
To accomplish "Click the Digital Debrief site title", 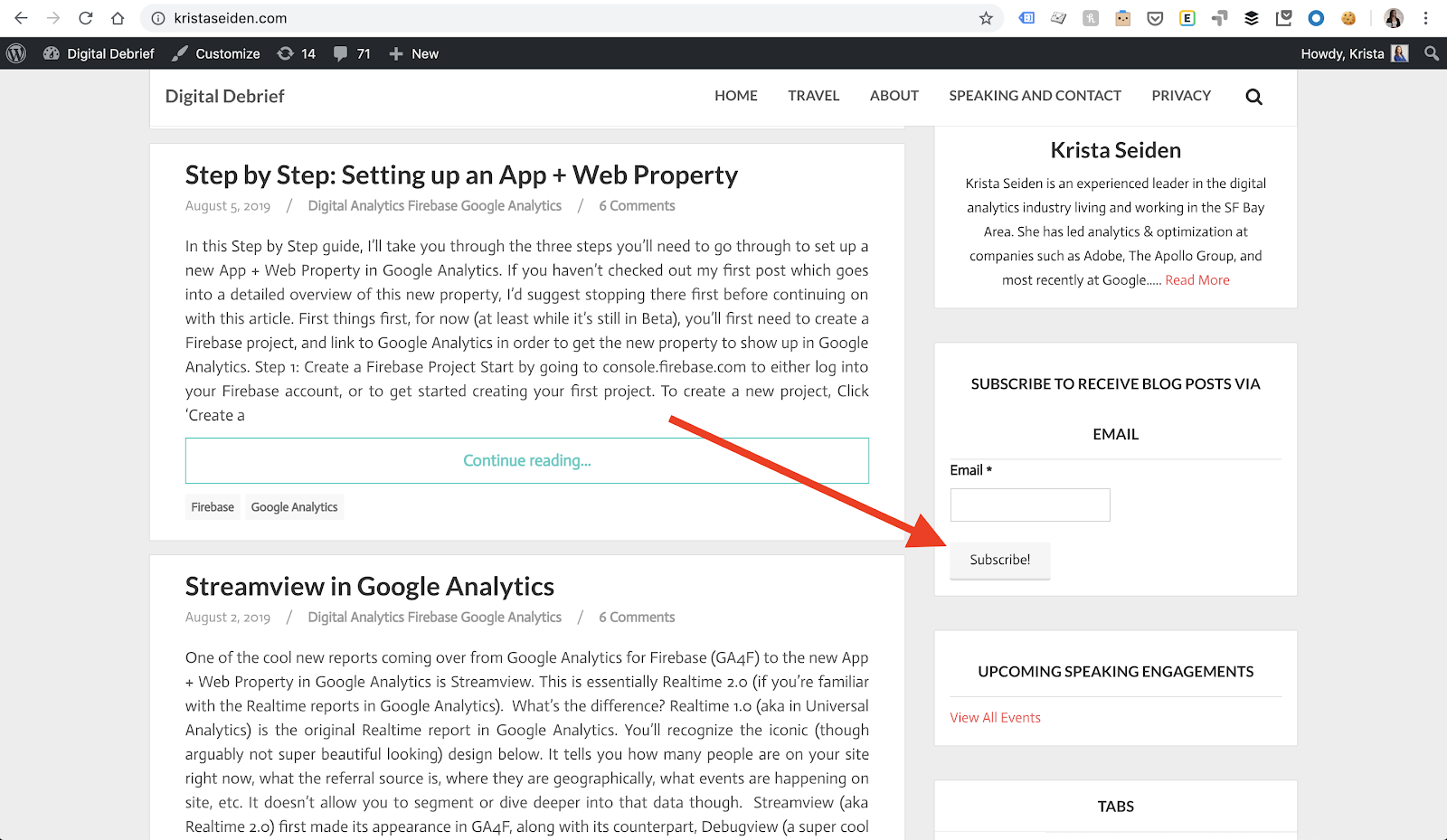I will [224, 96].
